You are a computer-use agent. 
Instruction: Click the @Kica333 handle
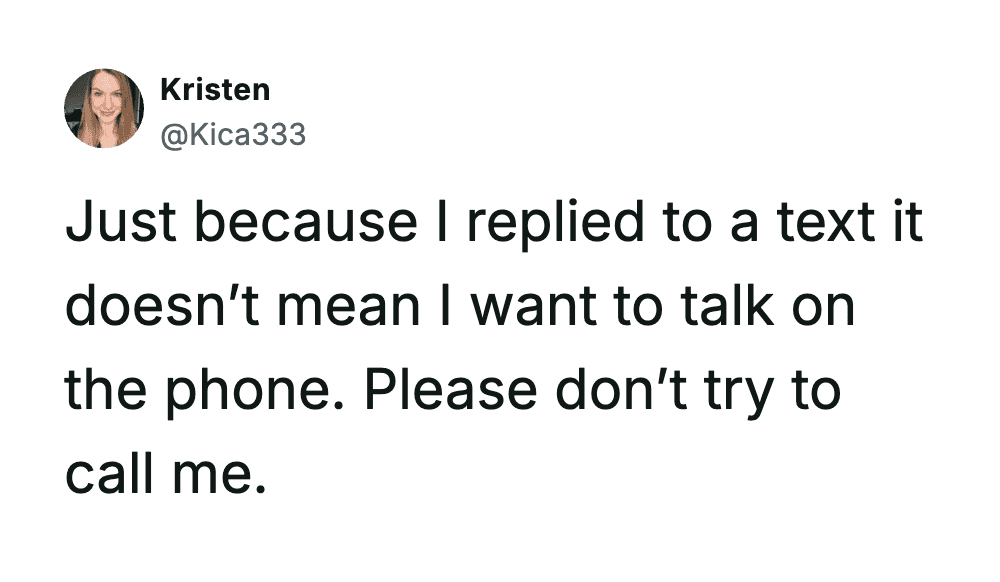(x=232, y=133)
